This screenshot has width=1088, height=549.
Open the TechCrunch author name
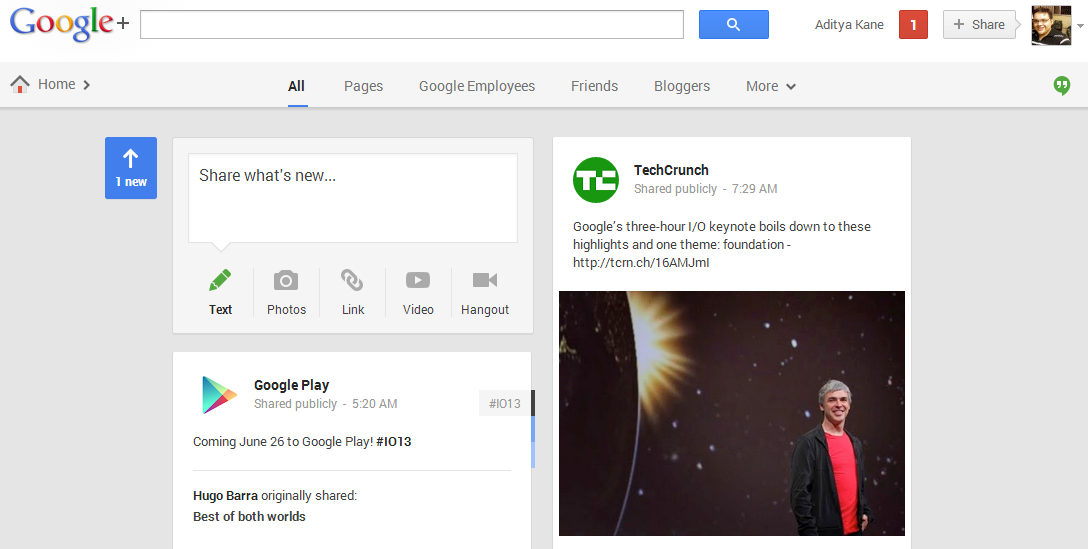pyautogui.click(x=671, y=170)
